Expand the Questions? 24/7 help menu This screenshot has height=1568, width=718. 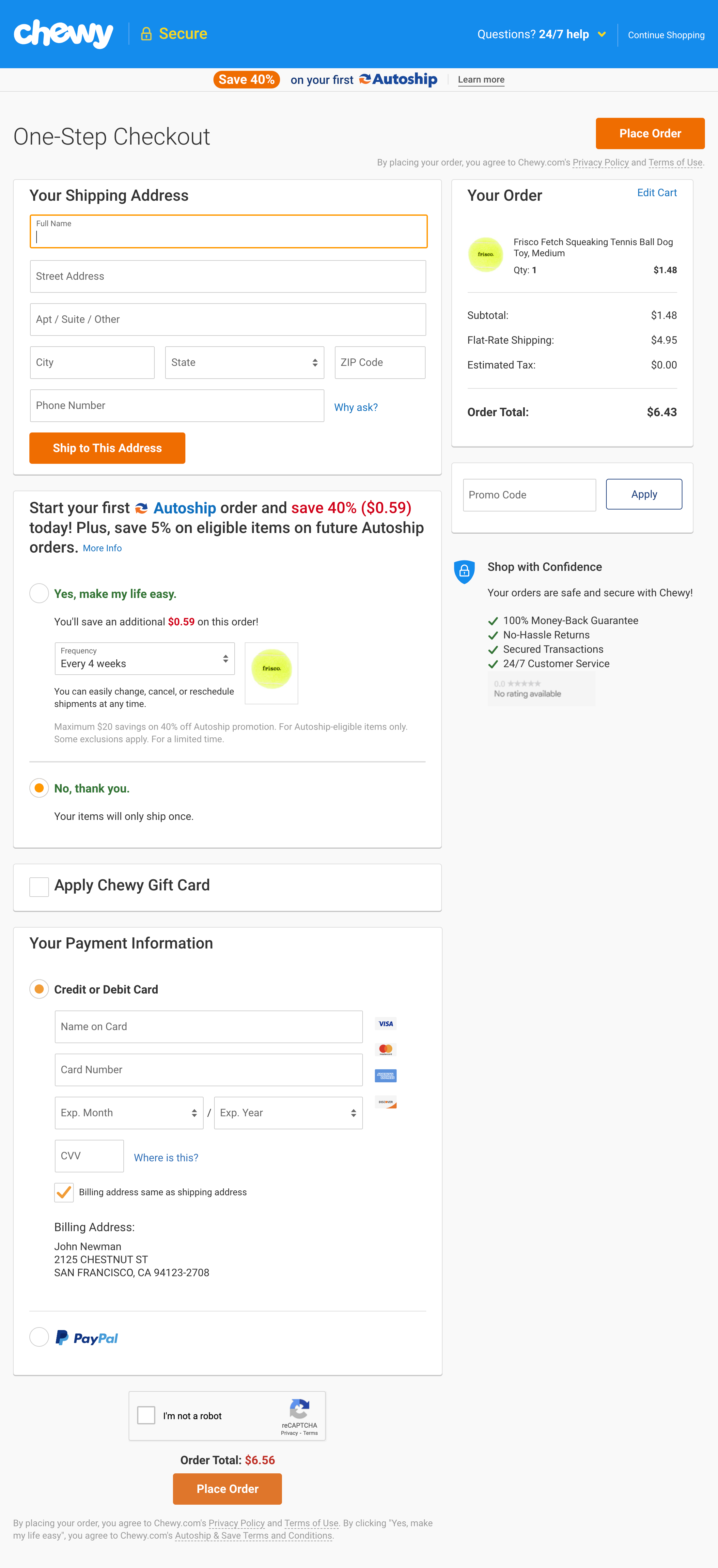pyautogui.click(x=541, y=34)
